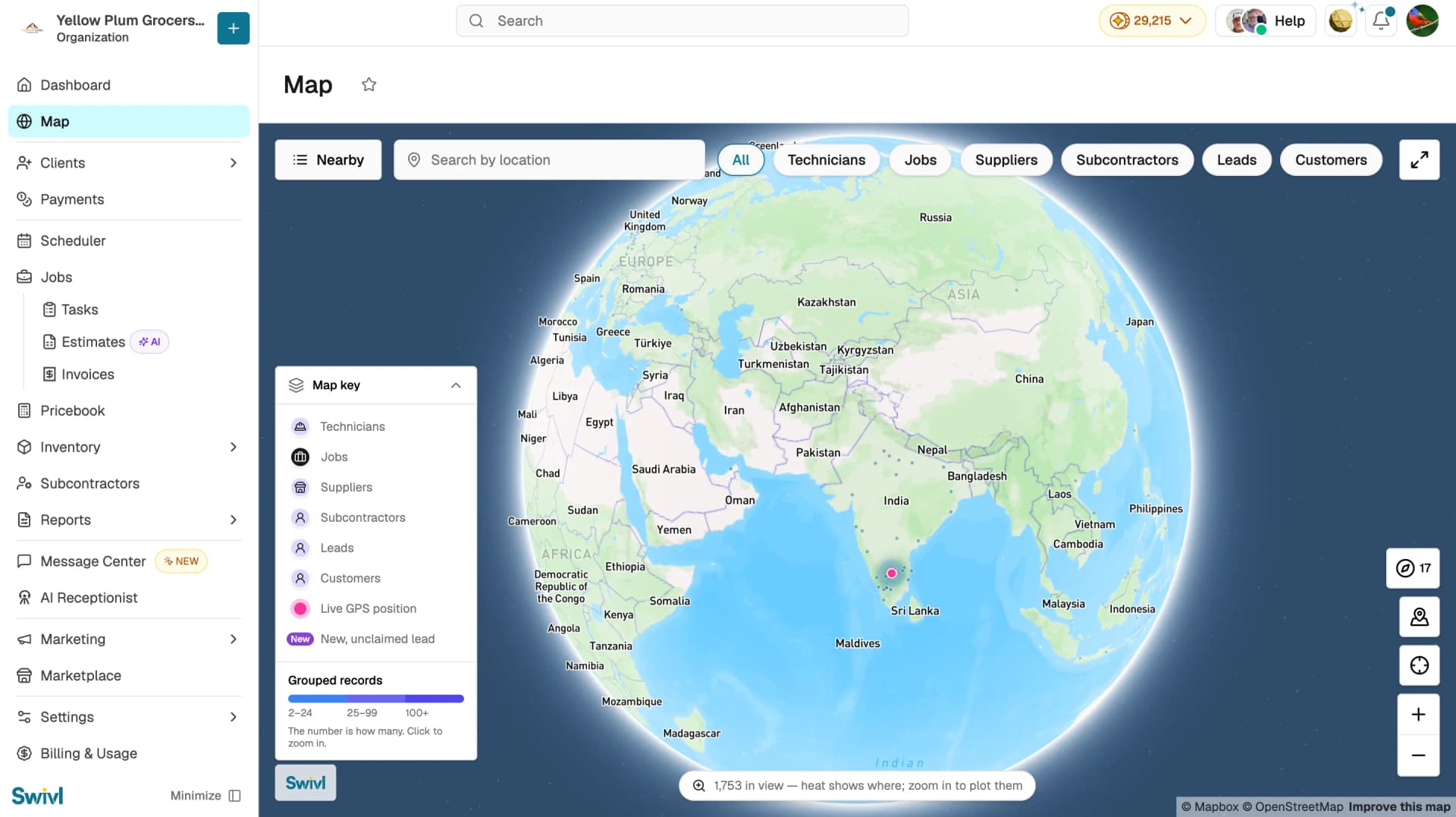This screenshot has width=1456, height=817.
Task: Expand the Marketing menu chevron
Action: pyautogui.click(x=233, y=639)
